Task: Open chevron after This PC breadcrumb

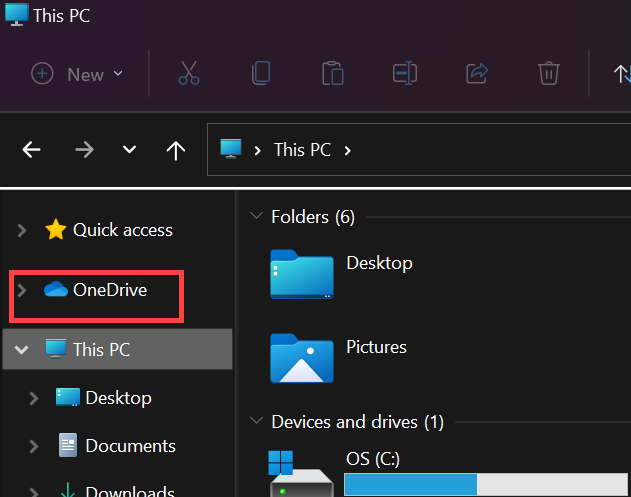Action: click(x=348, y=151)
